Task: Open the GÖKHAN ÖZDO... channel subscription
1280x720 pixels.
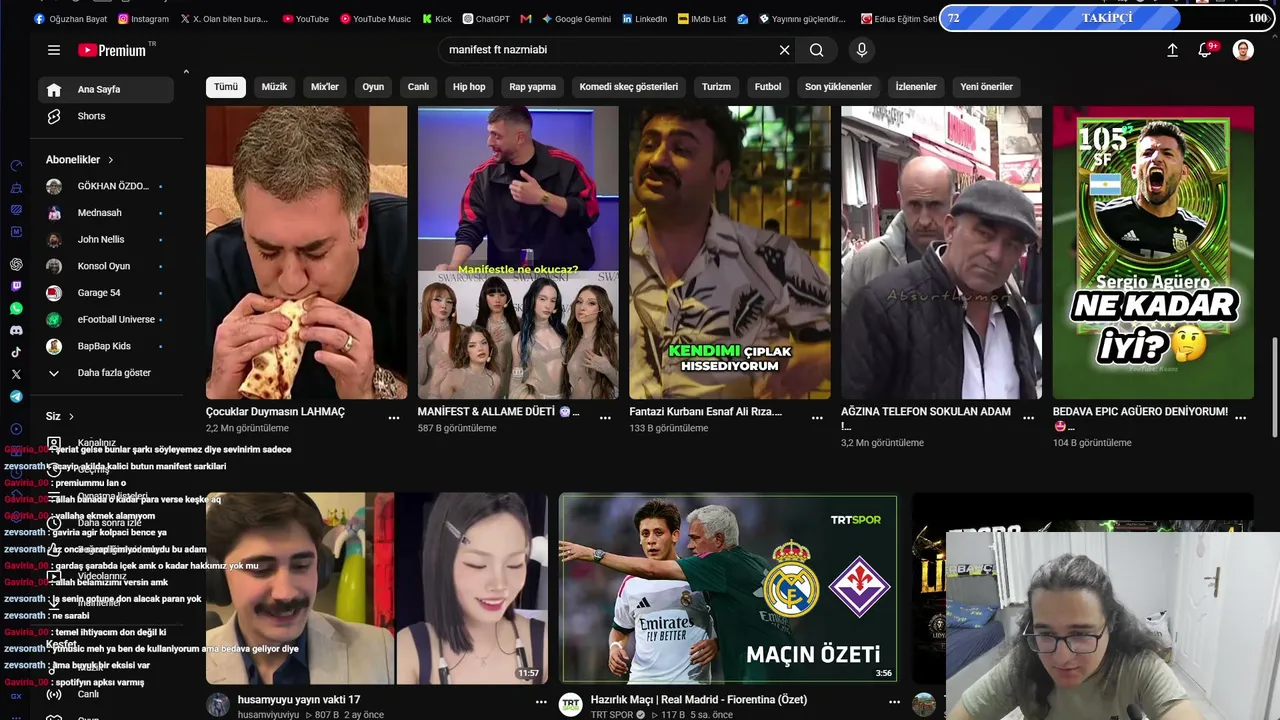Action: (x=106, y=186)
